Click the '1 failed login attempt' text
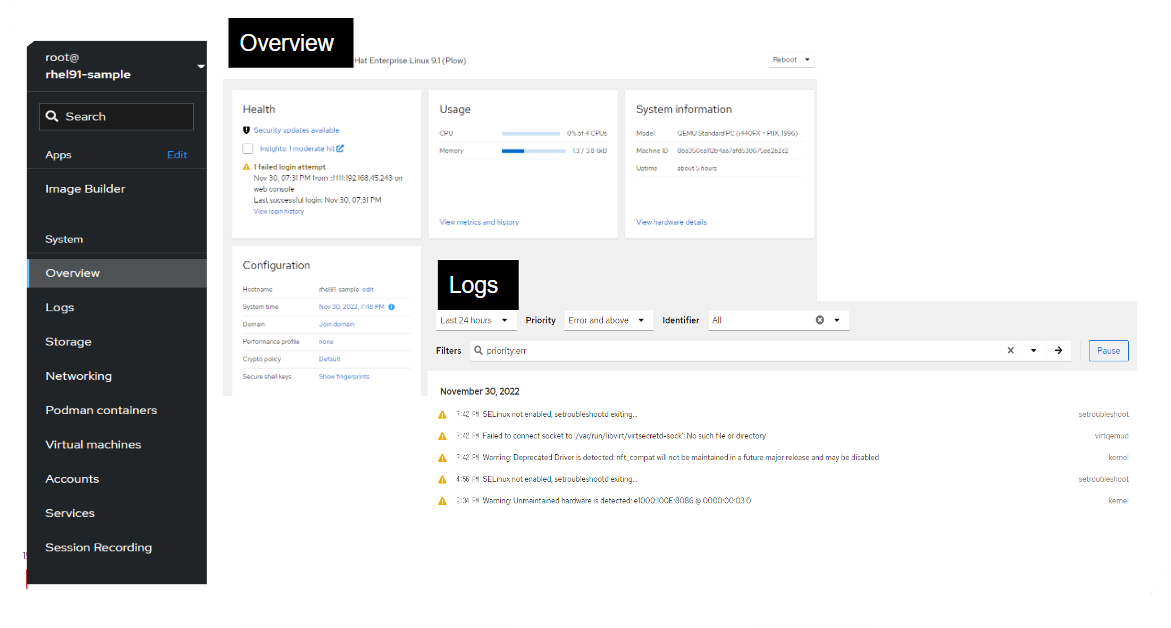 coord(290,167)
